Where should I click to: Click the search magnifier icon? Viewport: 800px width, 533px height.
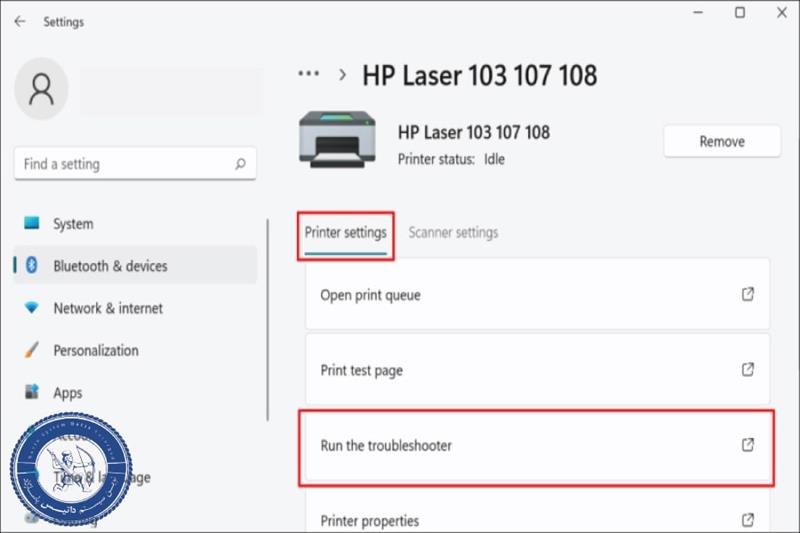(x=240, y=164)
